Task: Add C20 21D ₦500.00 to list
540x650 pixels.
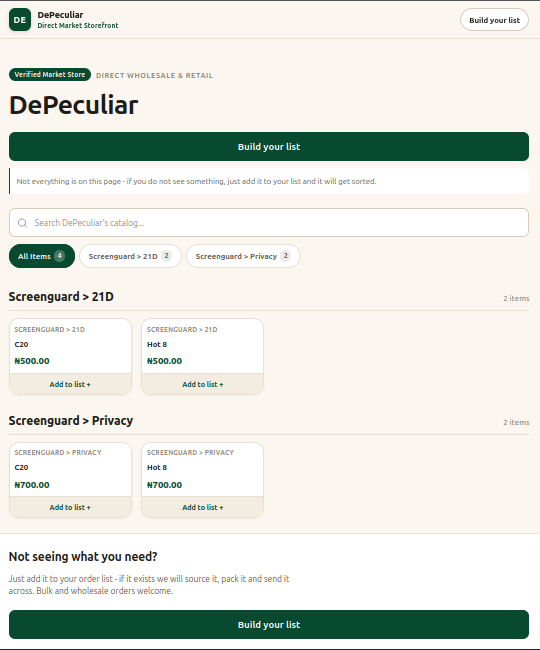Action: pos(70,384)
